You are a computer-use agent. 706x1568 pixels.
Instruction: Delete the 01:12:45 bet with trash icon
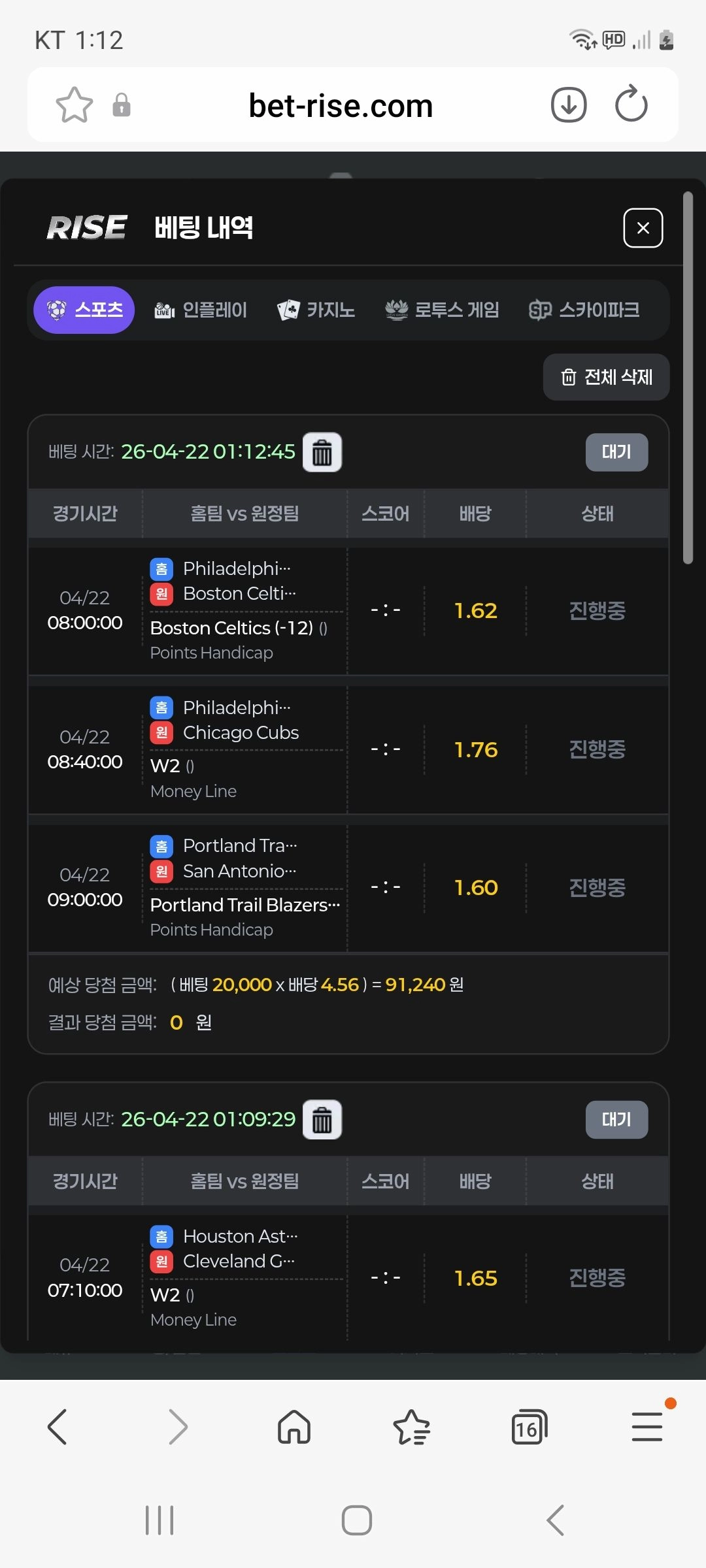pos(322,452)
